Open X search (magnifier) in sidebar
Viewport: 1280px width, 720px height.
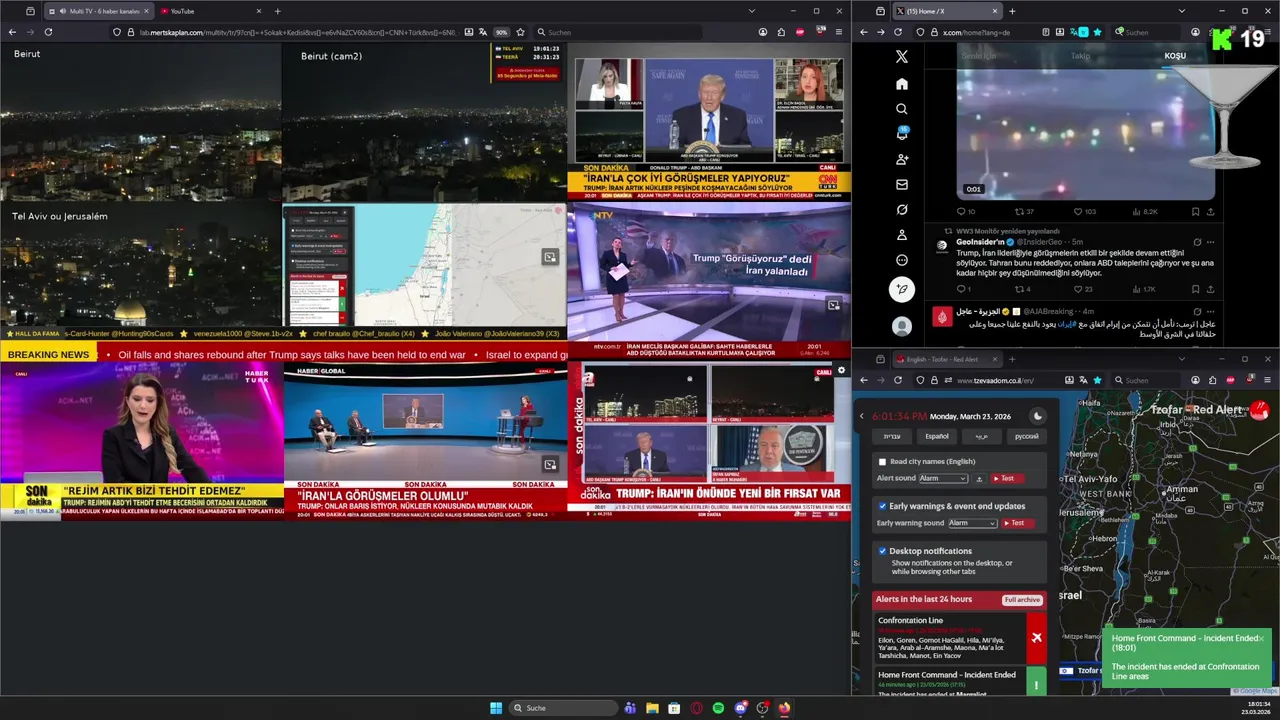coord(902,109)
